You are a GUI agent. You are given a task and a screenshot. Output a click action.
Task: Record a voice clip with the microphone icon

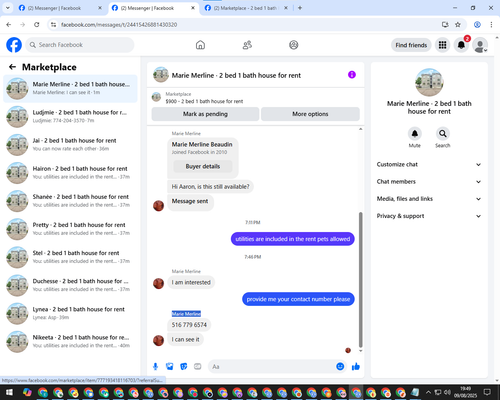(x=155, y=367)
